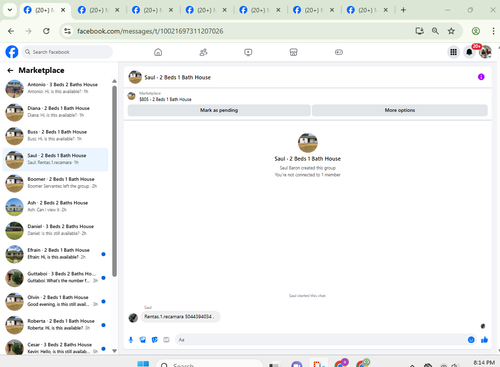This screenshot has height=367, width=500.
Task: Open Guttaboi - 3 Beds 2 Baths chat
Action: [56, 278]
